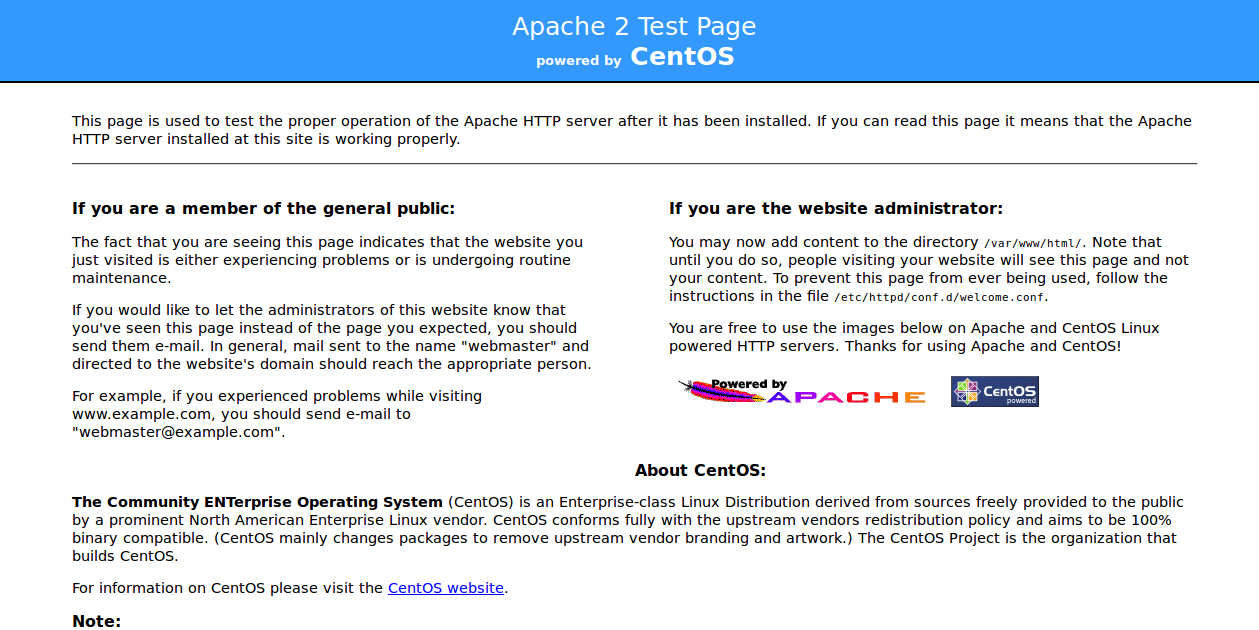Open the CentOS website link
The height and width of the screenshot is (630, 1259).
tap(445, 588)
